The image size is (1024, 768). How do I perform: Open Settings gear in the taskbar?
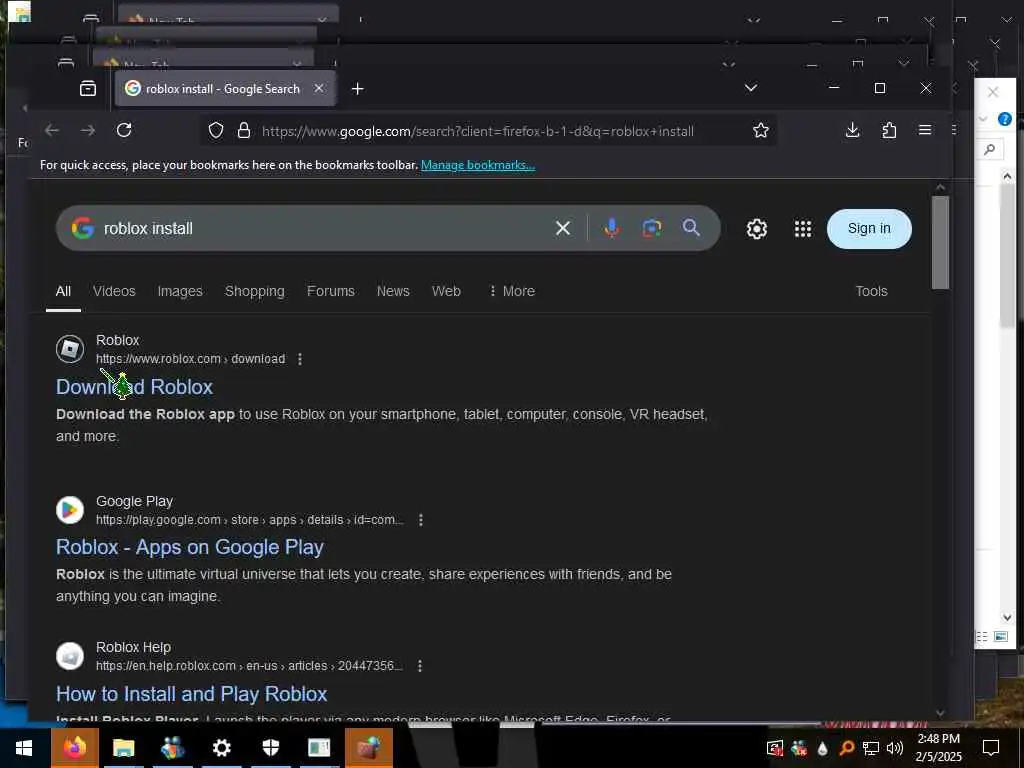coord(221,748)
